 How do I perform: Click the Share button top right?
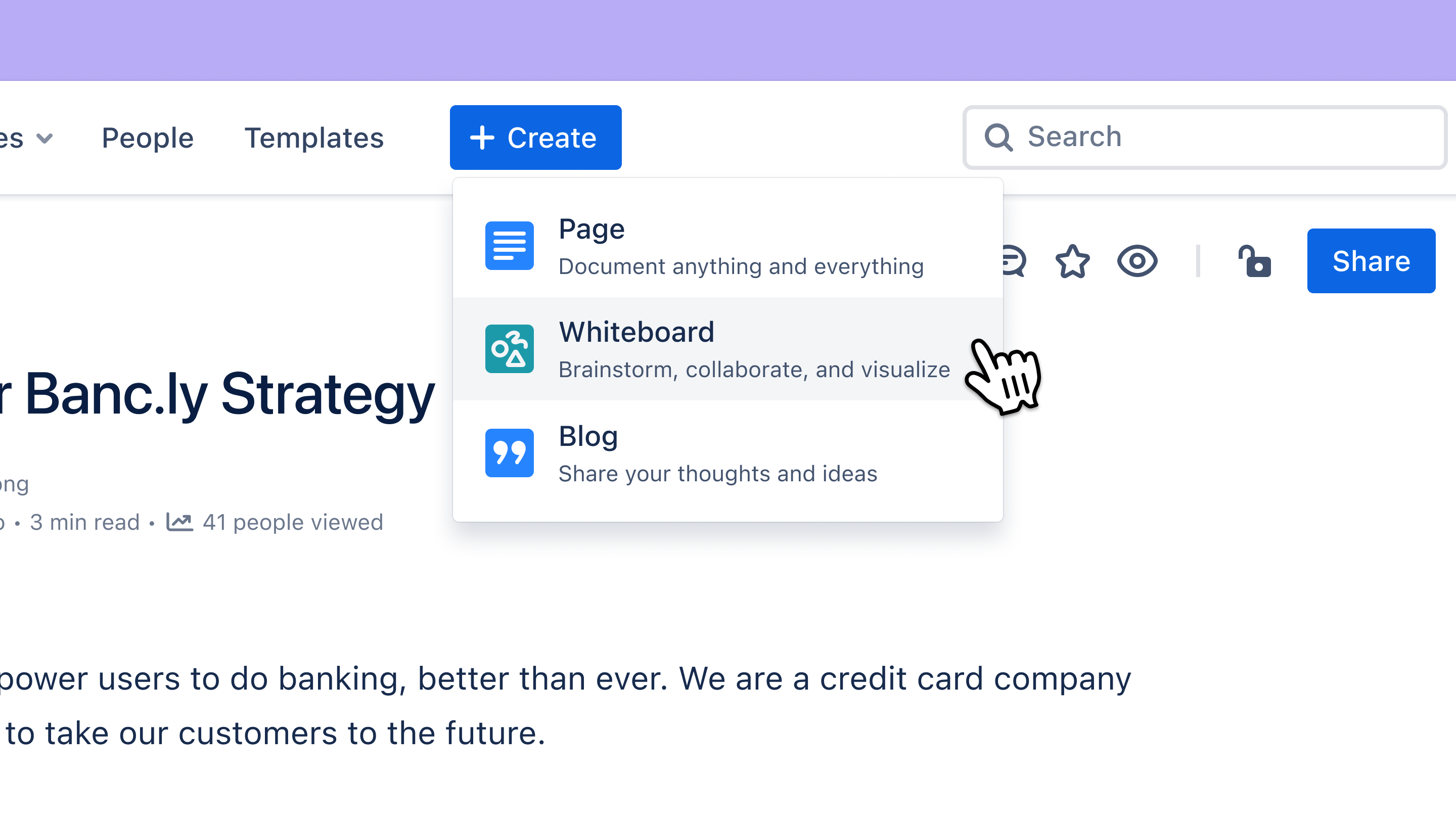point(1371,261)
